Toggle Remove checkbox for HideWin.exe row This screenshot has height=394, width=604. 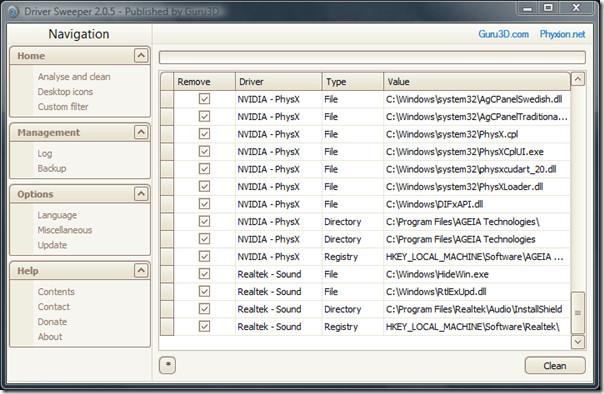tap(204, 274)
